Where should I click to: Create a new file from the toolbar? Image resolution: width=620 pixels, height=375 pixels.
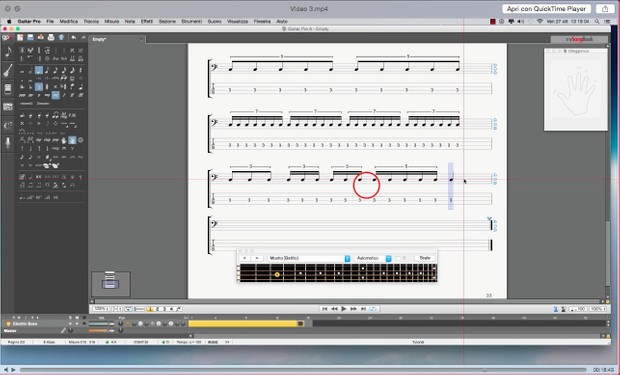(20, 38)
